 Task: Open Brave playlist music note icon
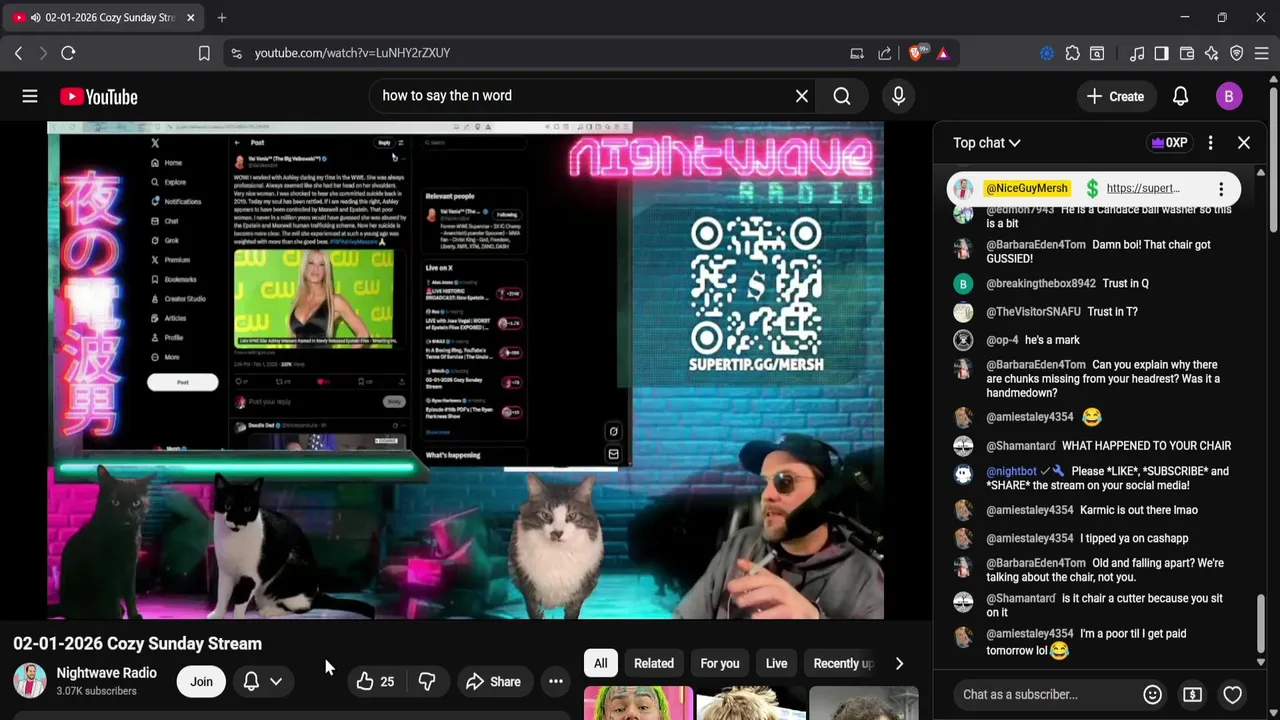tap(1137, 53)
